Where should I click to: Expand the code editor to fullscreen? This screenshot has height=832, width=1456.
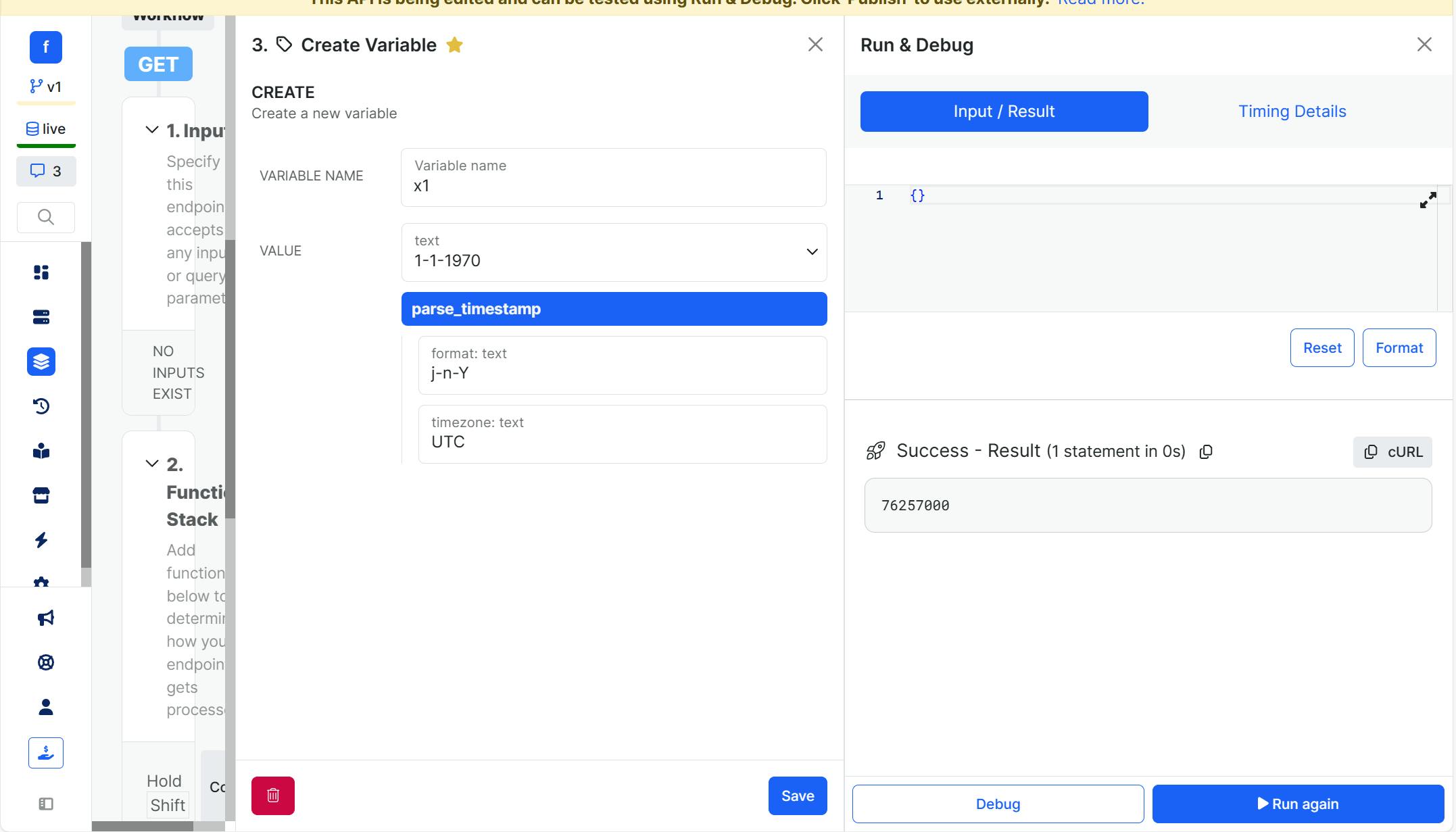(1428, 200)
